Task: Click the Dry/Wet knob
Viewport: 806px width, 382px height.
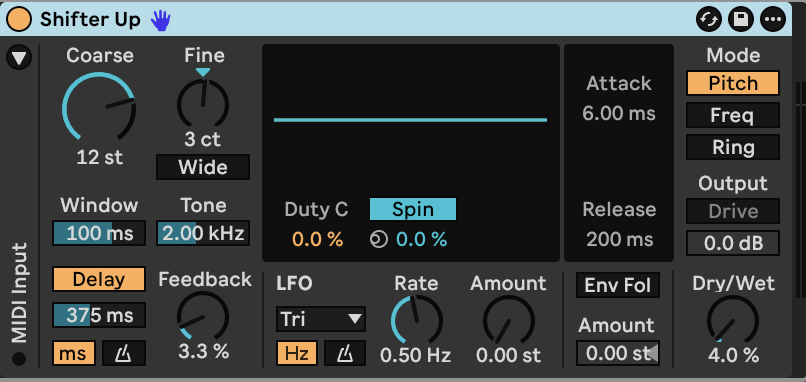Action: [733, 319]
